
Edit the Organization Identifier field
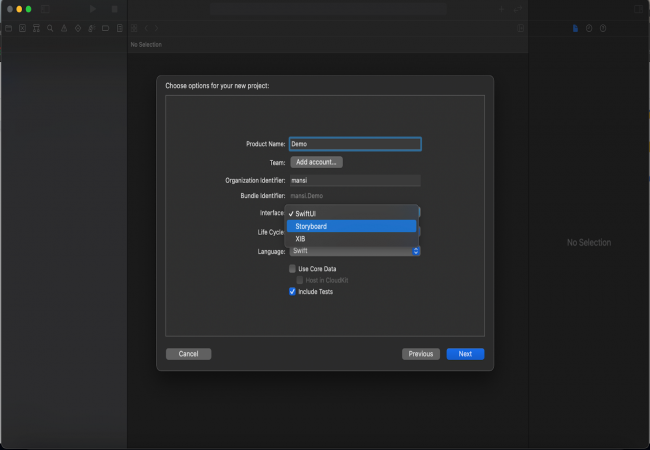point(355,180)
